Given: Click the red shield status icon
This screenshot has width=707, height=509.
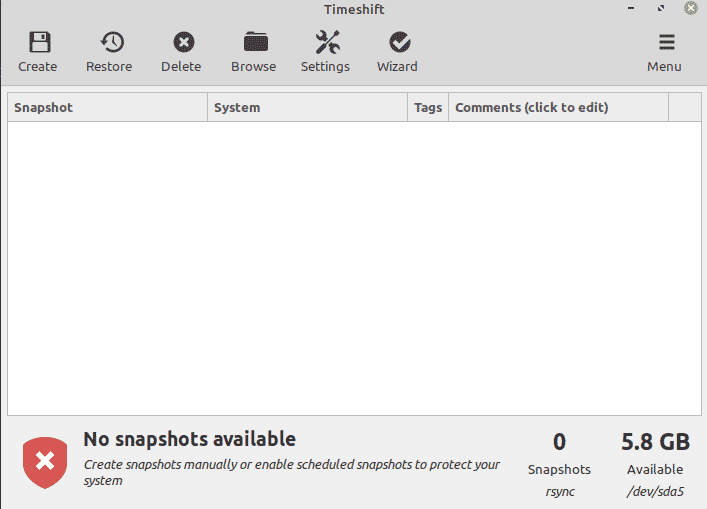Looking at the screenshot, I should (x=45, y=462).
